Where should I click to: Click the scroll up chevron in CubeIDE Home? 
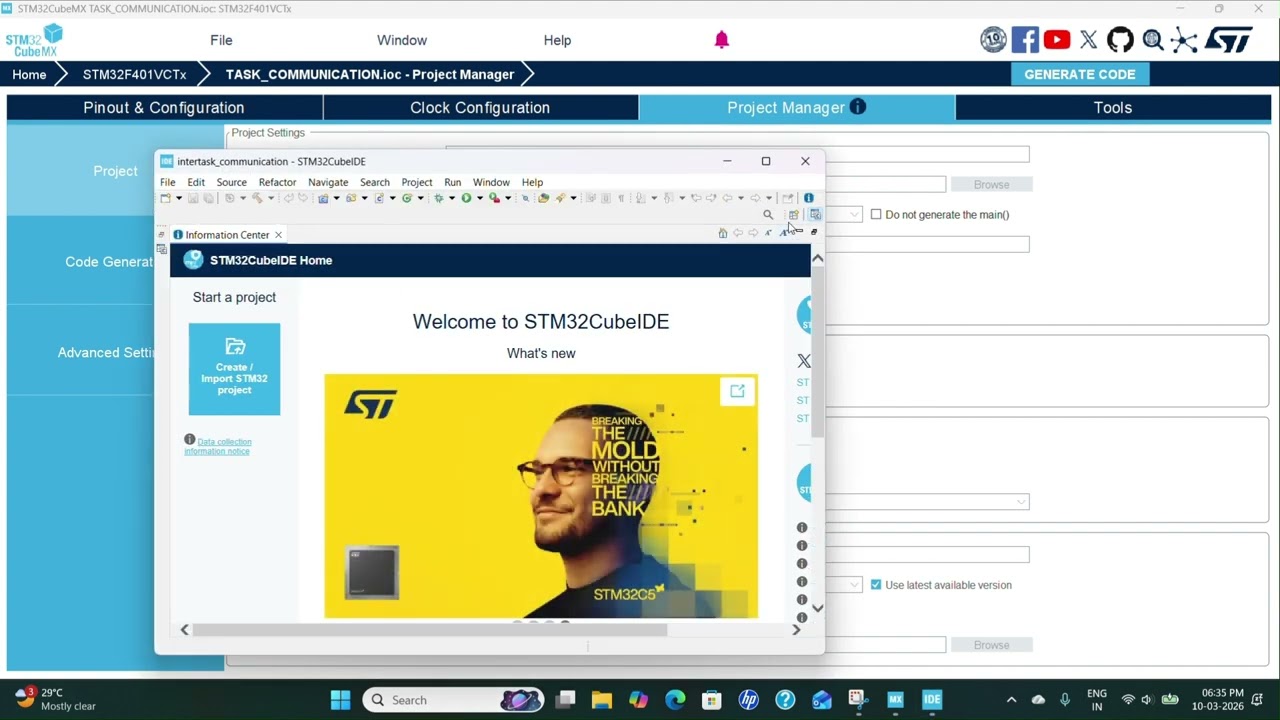click(x=817, y=258)
